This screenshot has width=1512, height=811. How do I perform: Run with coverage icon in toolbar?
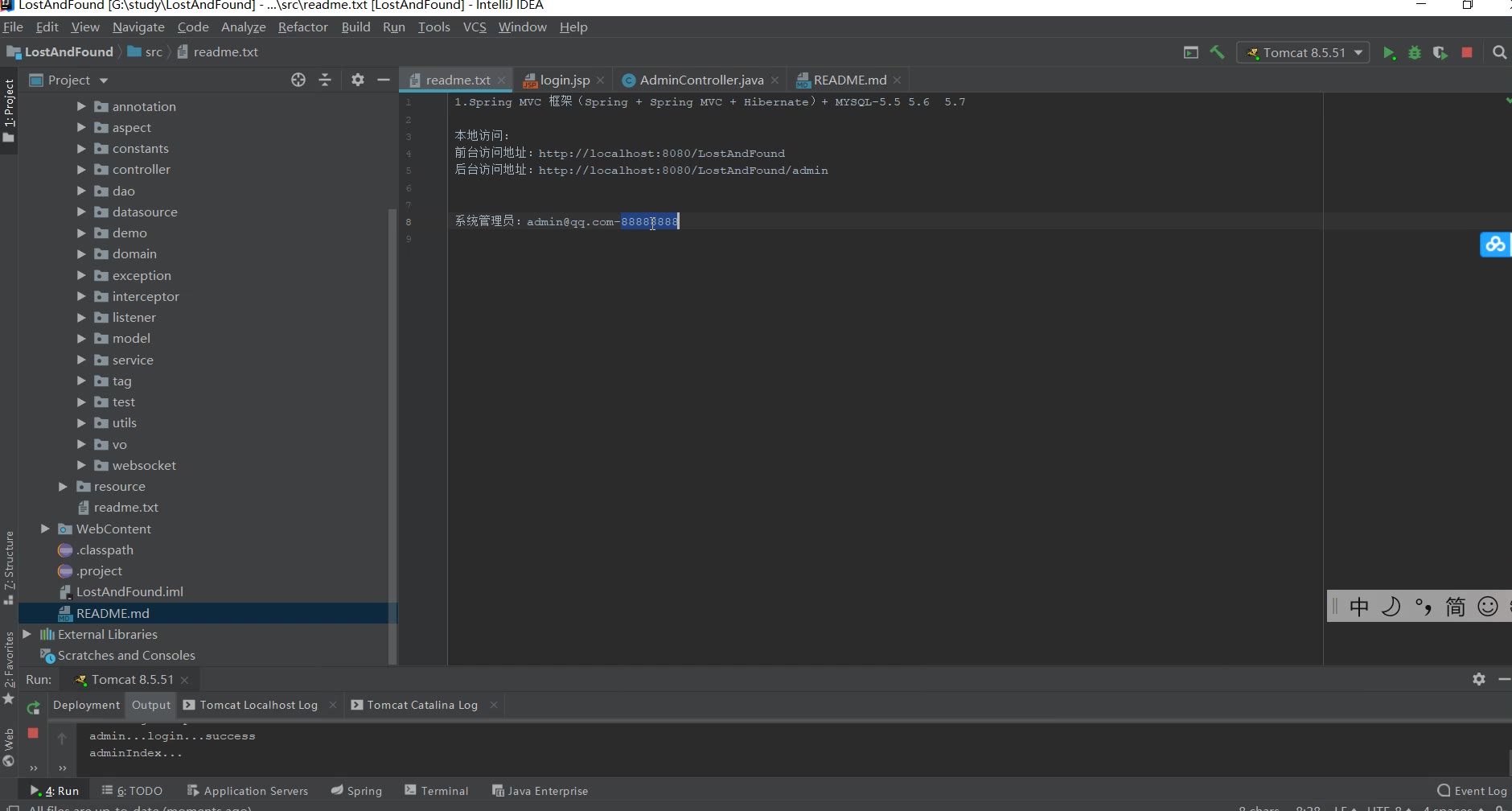(1440, 53)
